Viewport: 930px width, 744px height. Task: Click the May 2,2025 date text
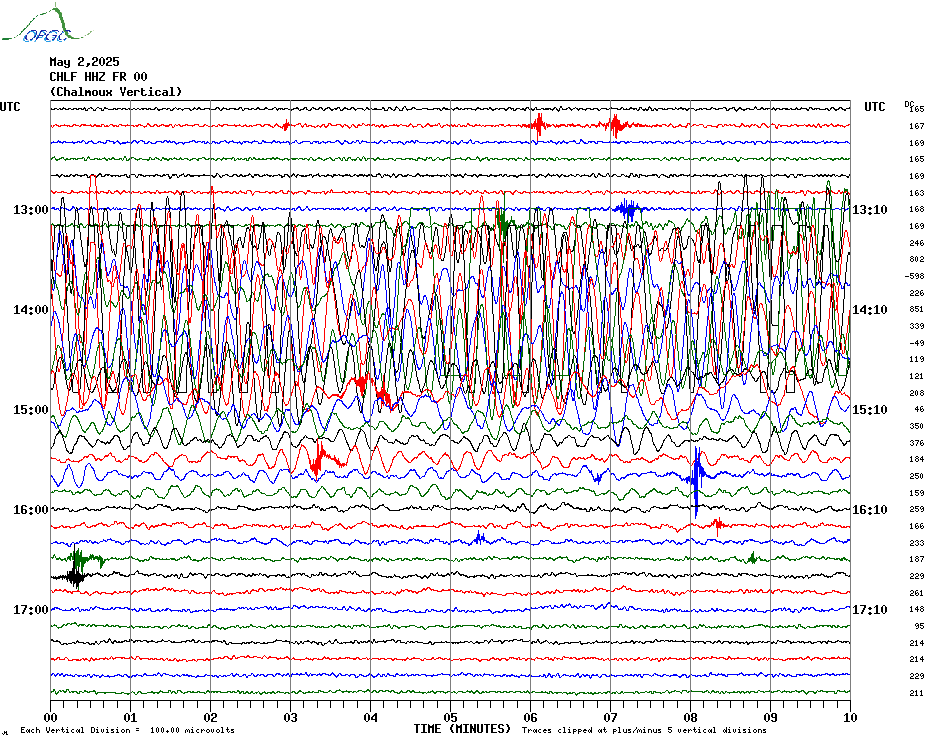[84, 62]
